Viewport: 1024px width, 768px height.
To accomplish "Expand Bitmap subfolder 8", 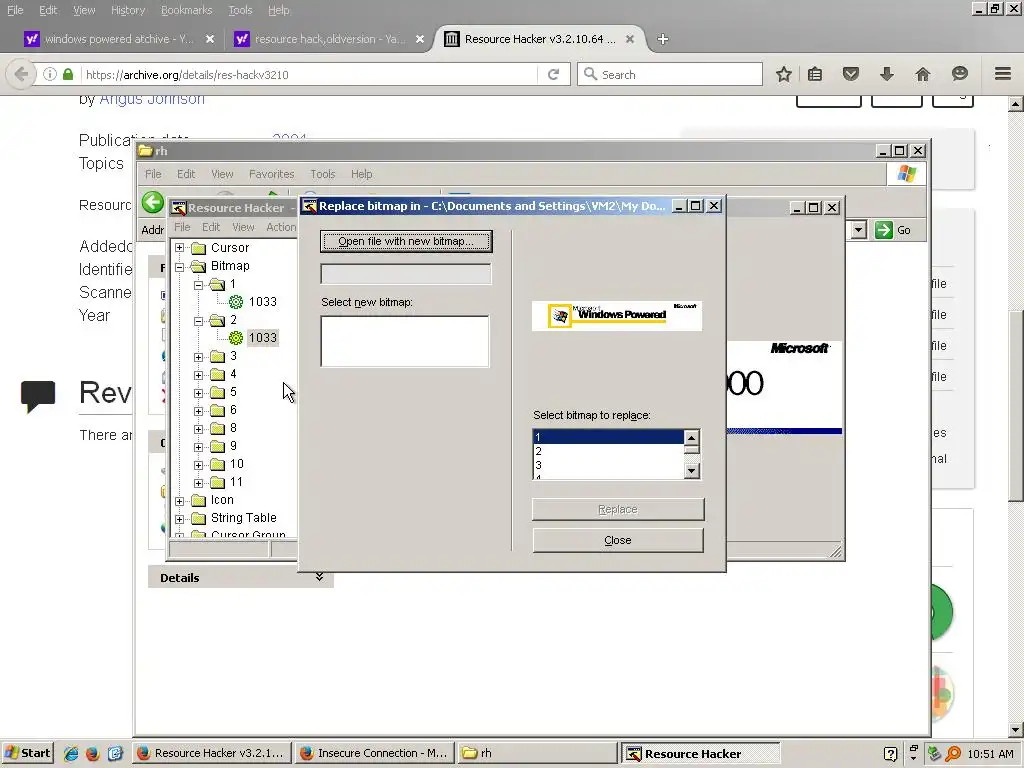I will 199,428.
